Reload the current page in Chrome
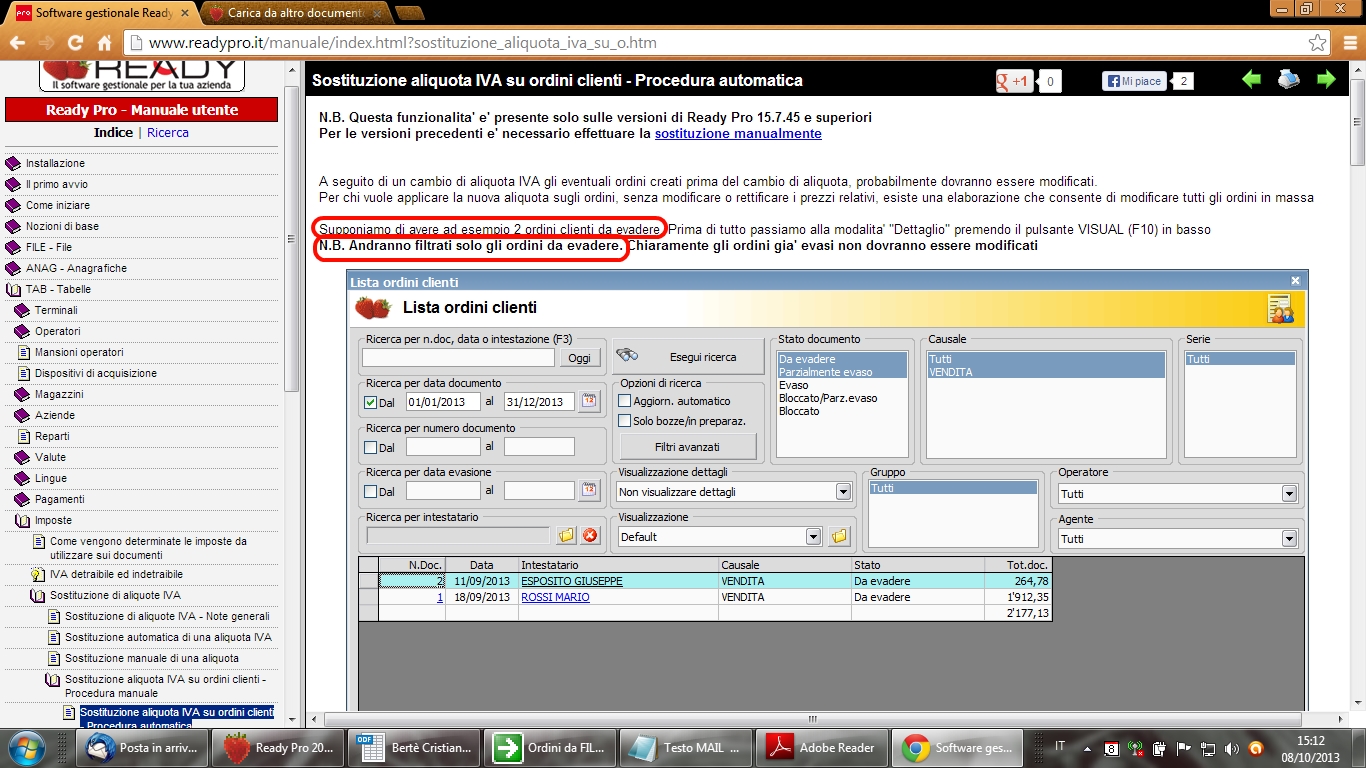The height and width of the screenshot is (768, 1366). click(75, 44)
